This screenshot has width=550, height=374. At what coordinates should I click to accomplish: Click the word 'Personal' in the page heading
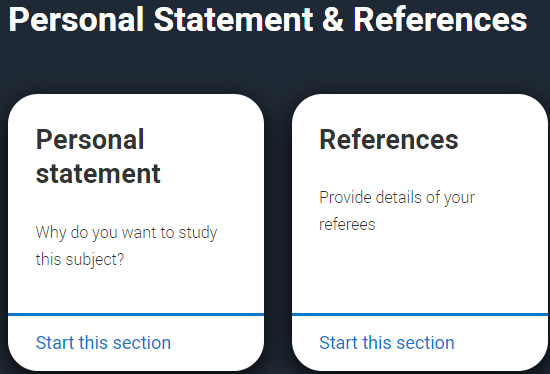(76, 20)
